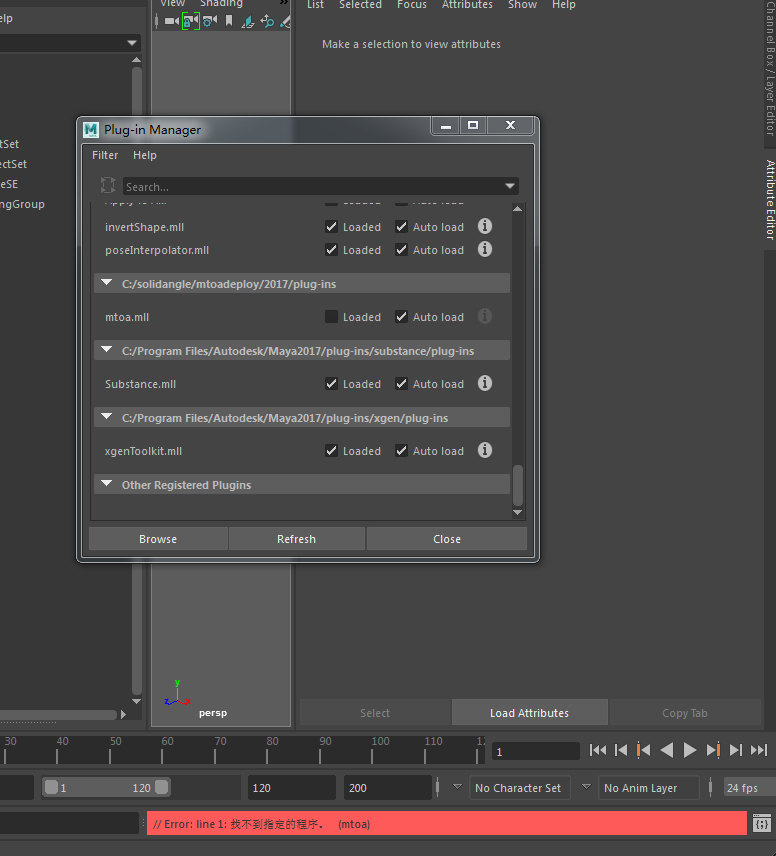
Task: Open the Help menu in Plug-in Manager
Action: [x=145, y=155]
